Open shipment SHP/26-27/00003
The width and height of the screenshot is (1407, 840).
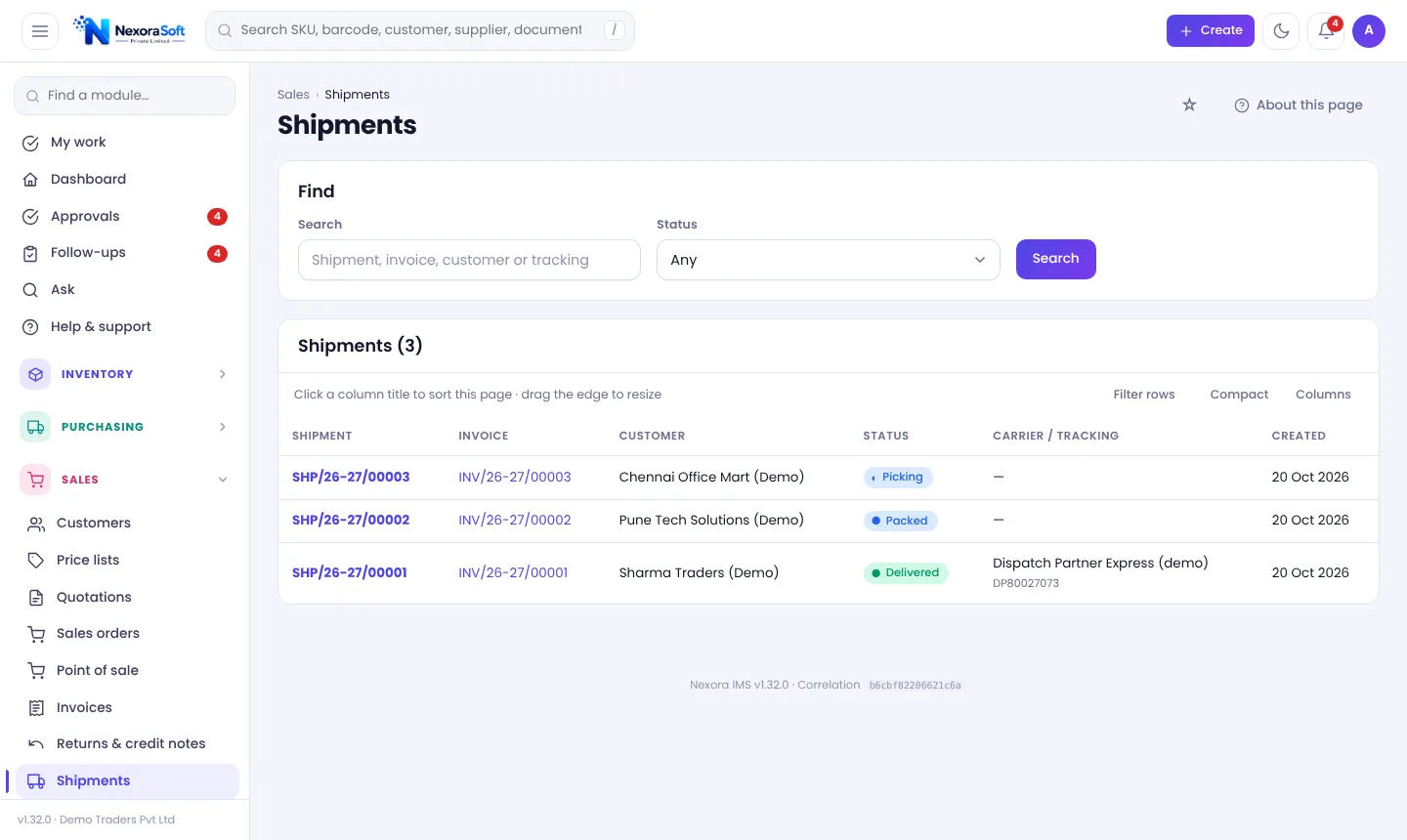pos(351,478)
